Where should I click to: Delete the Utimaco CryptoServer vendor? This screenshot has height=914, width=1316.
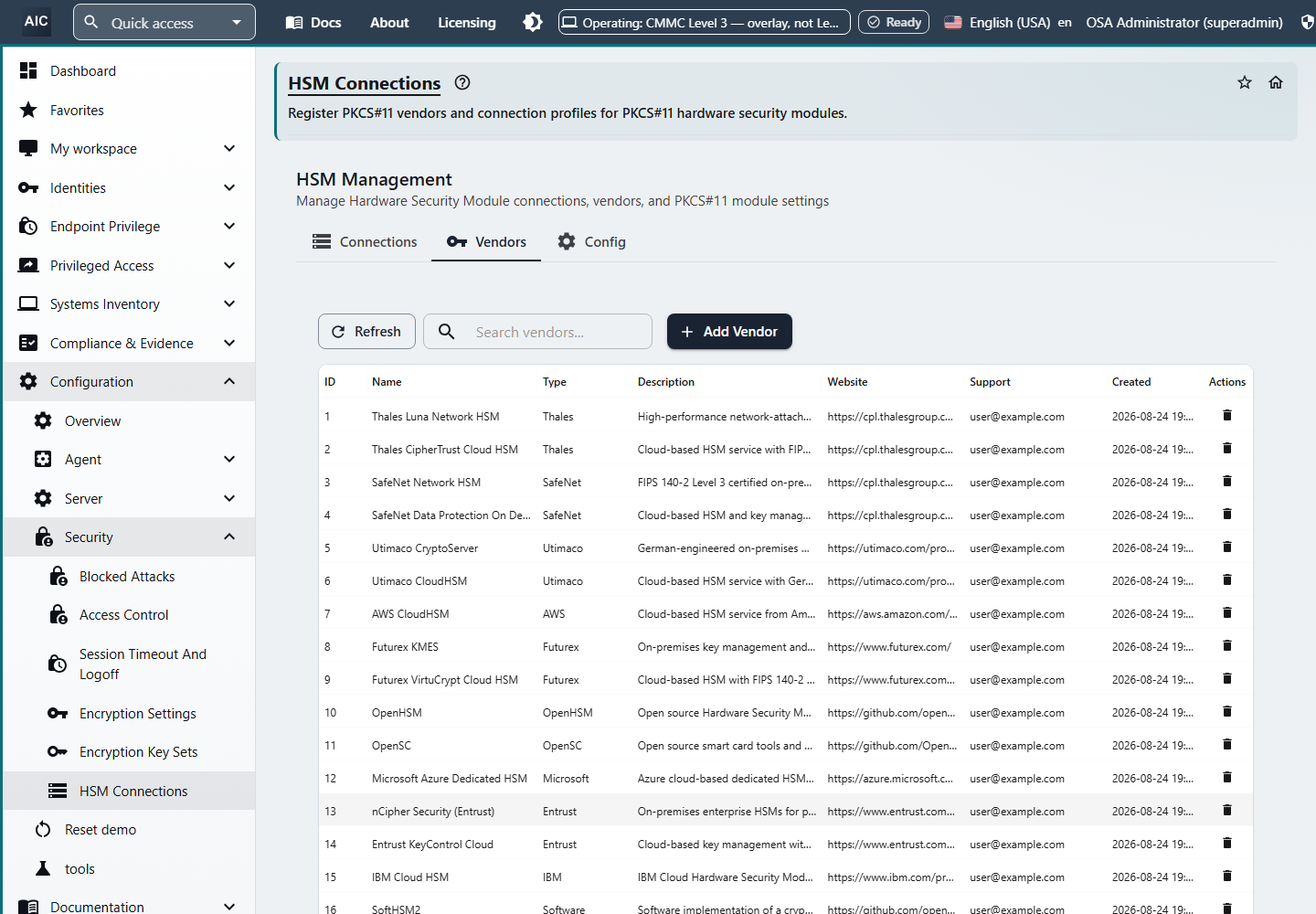[1227, 547]
